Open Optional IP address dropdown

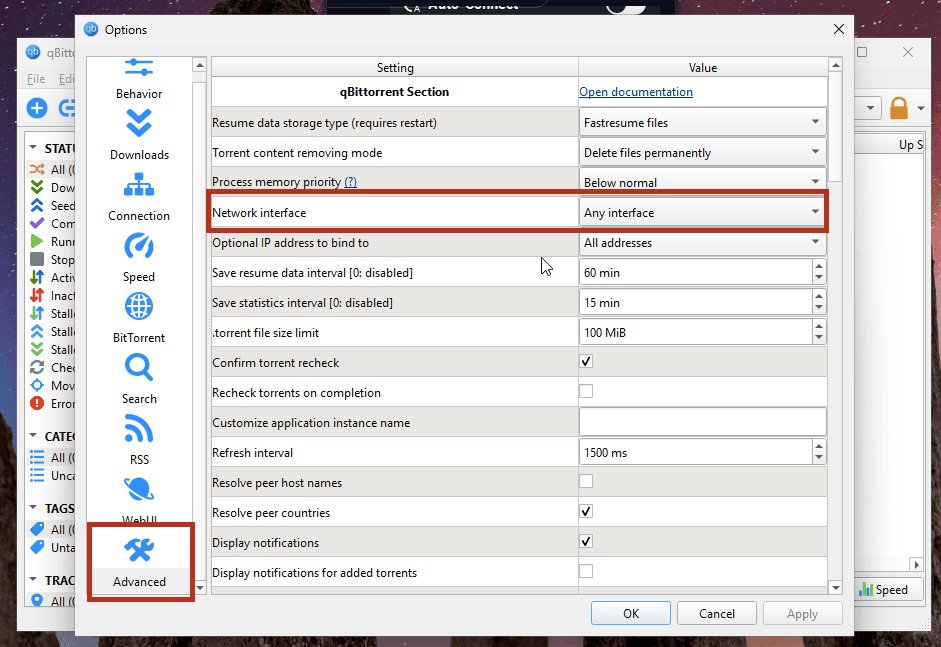point(702,242)
